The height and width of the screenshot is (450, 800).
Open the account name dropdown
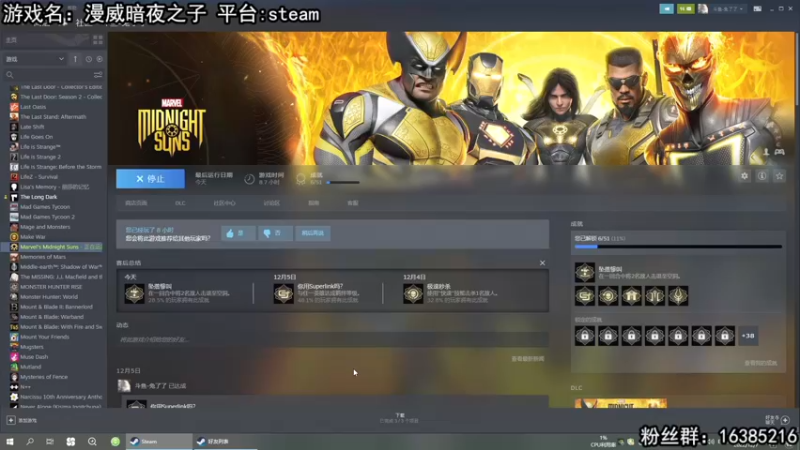(728, 9)
